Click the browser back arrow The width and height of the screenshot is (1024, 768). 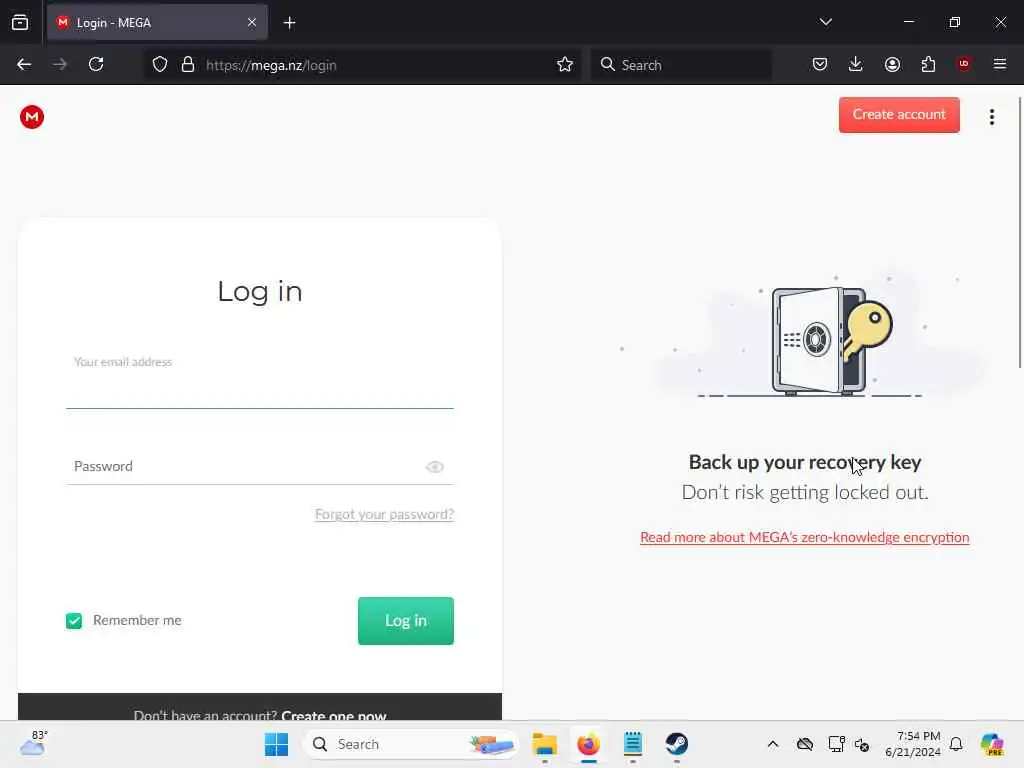click(24, 65)
